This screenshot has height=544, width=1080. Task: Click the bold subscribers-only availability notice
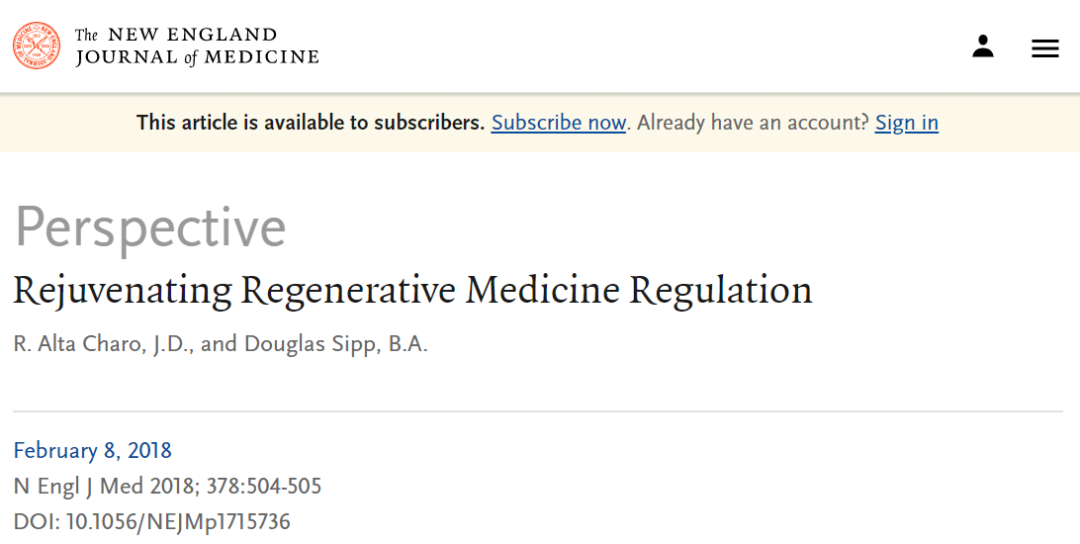310,123
